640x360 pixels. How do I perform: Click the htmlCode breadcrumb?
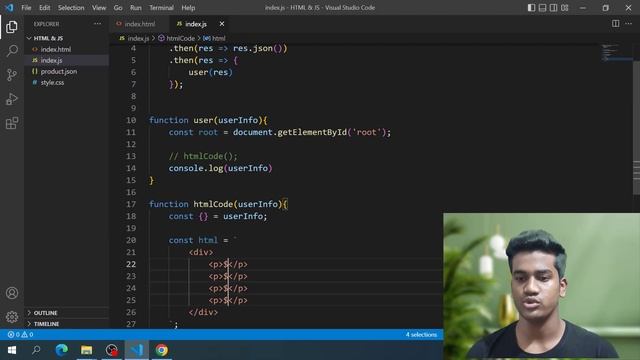coord(176,38)
